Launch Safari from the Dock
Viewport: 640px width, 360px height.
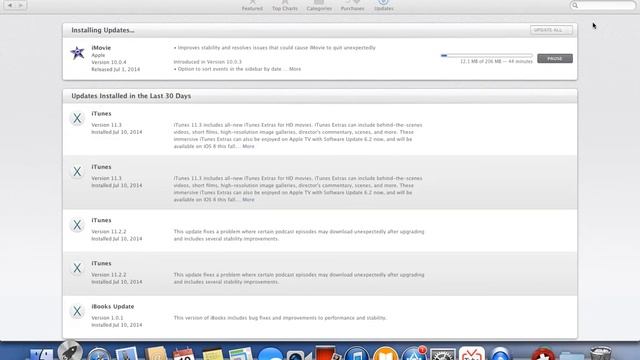pyautogui.click(x=99, y=354)
